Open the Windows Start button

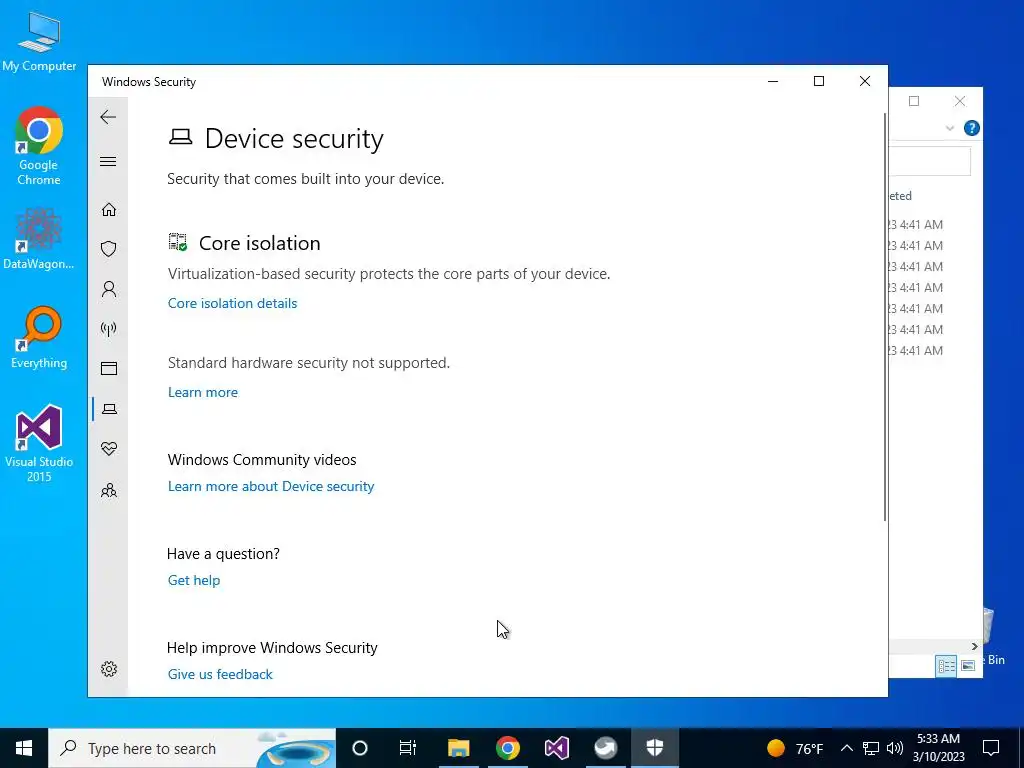(24, 748)
